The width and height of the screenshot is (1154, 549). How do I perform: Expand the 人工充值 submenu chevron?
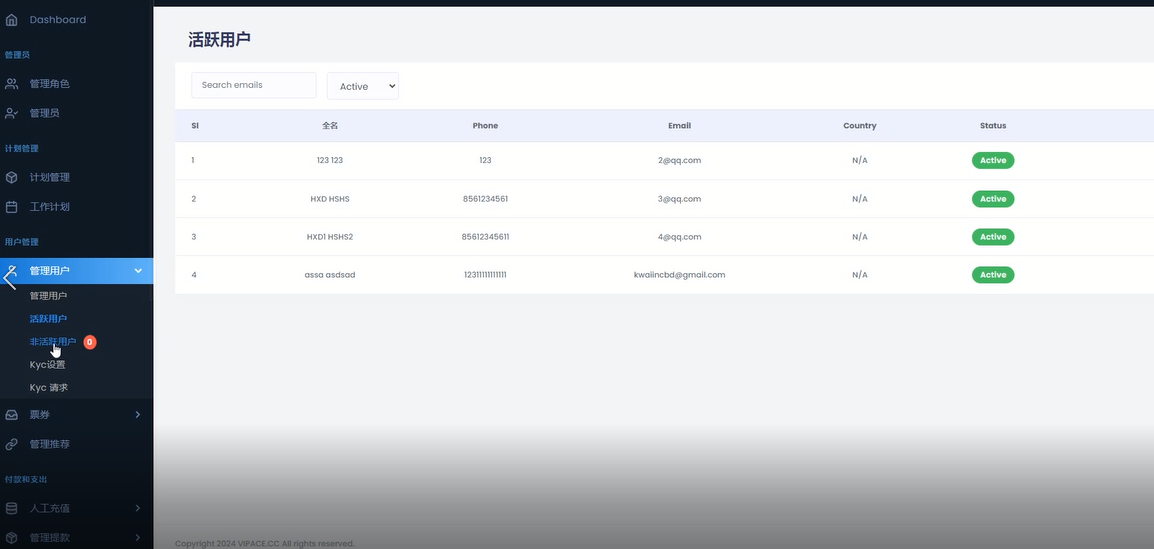[138, 509]
